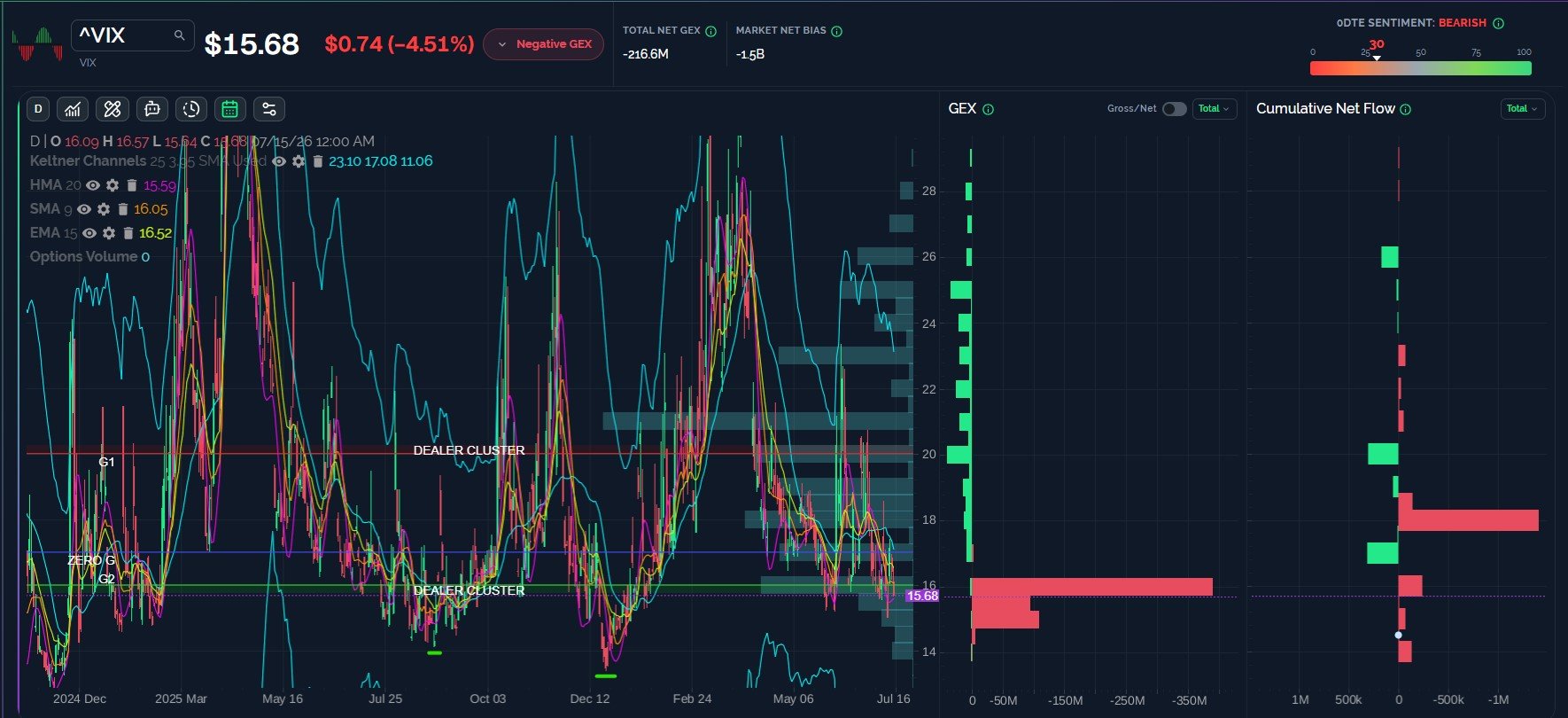
Task: Open SMA 9 settings gear
Action: pos(104,209)
